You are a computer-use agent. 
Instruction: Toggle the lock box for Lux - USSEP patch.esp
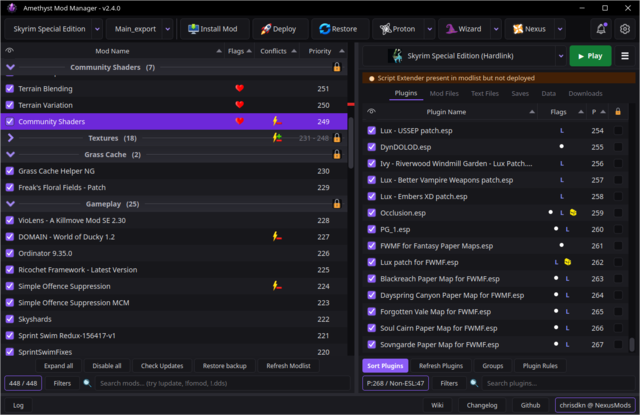(x=618, y=131)
